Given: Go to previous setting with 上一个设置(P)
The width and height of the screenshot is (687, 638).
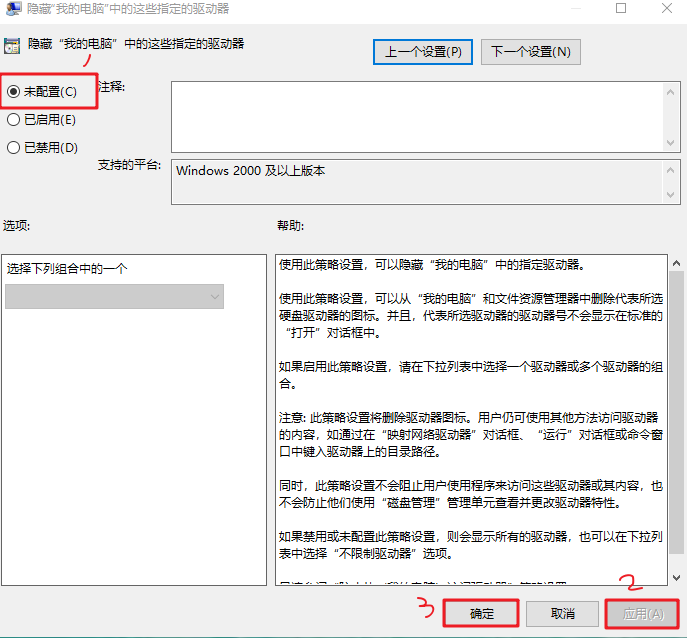Looking at the screenshot, I should [x=423, y=51].
